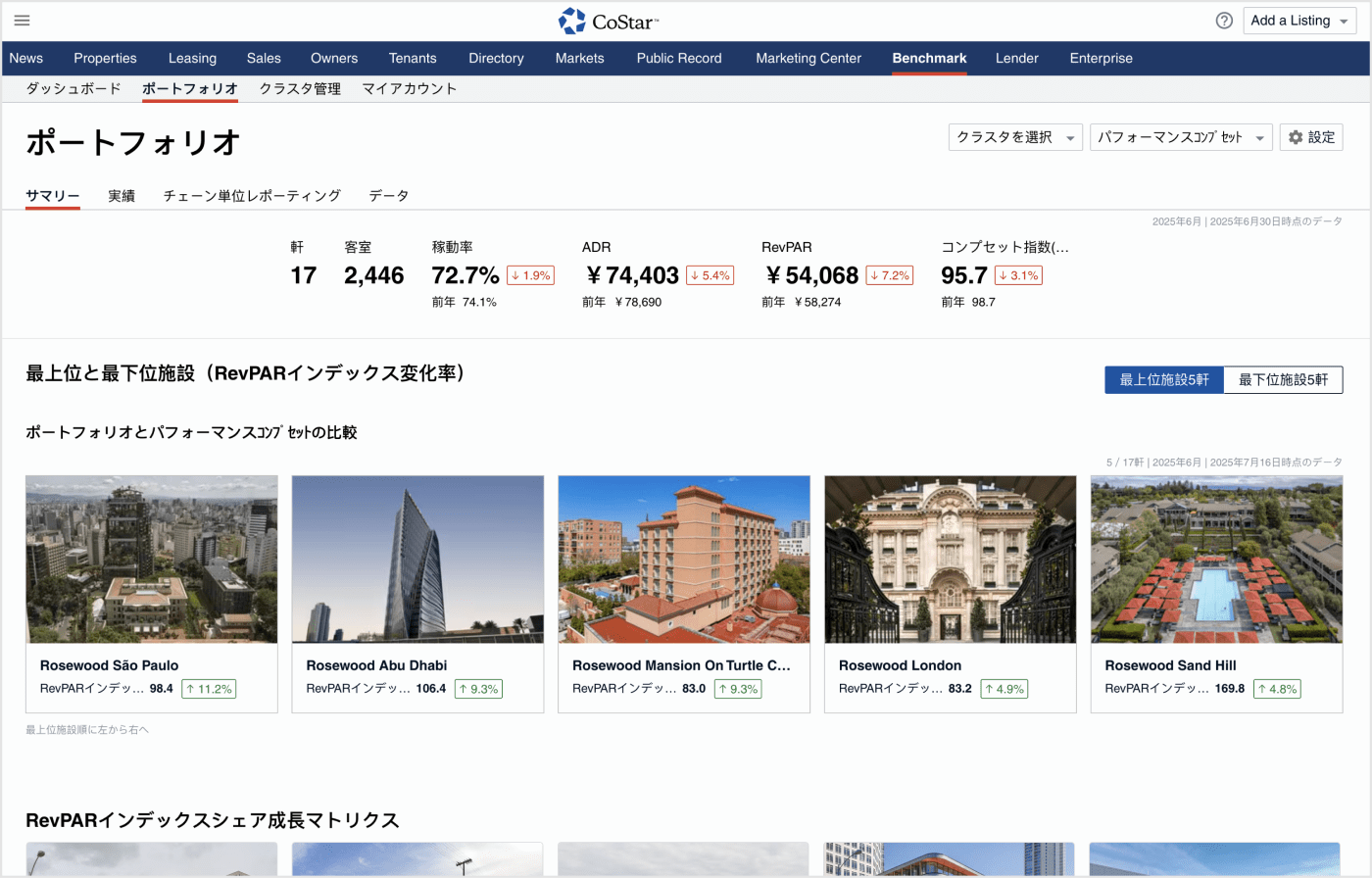
Task: Select the 最上位施設5軒 toggle
Action: coord(1163,380)
